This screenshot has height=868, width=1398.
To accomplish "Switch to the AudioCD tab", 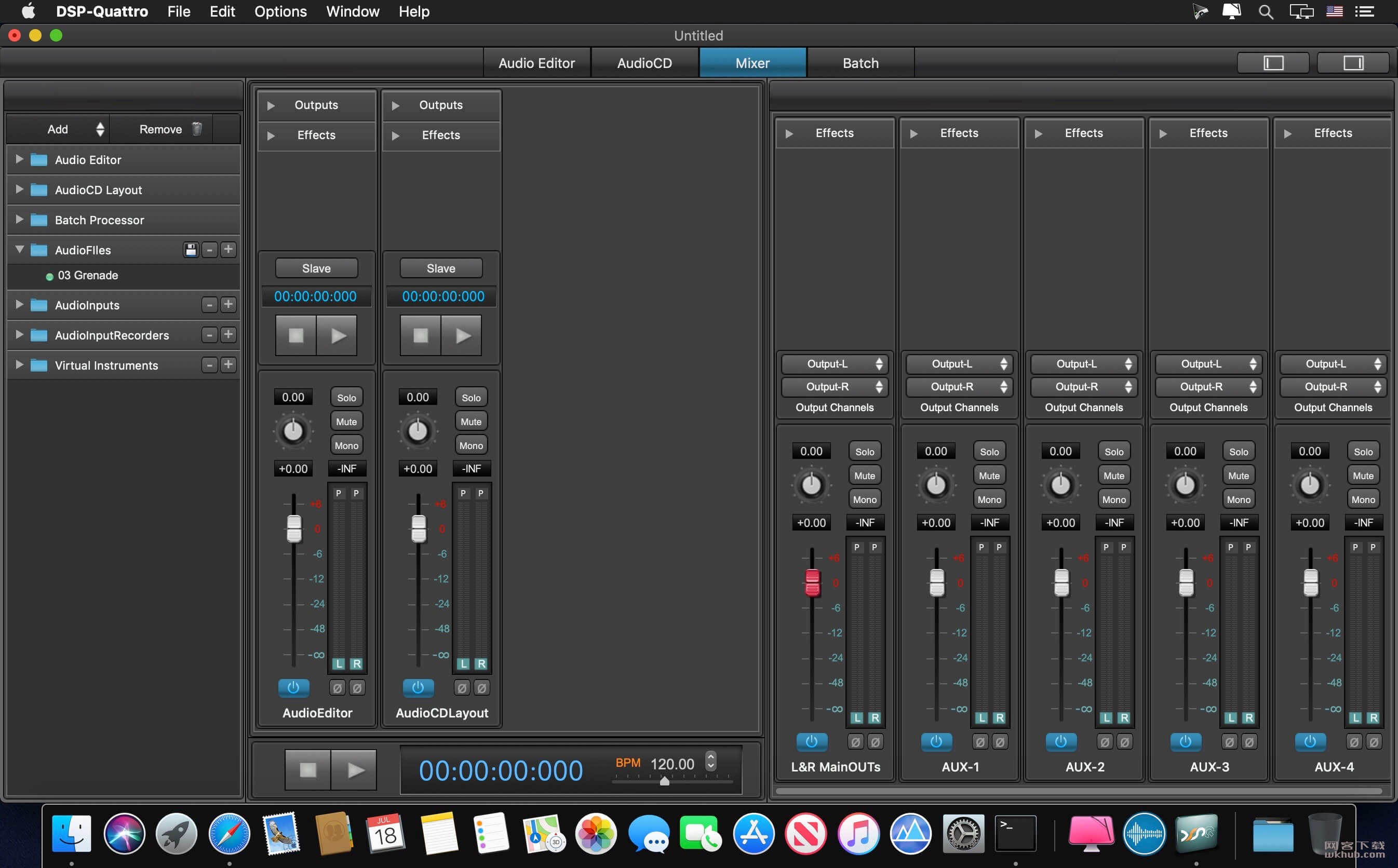I will (644, 63).
